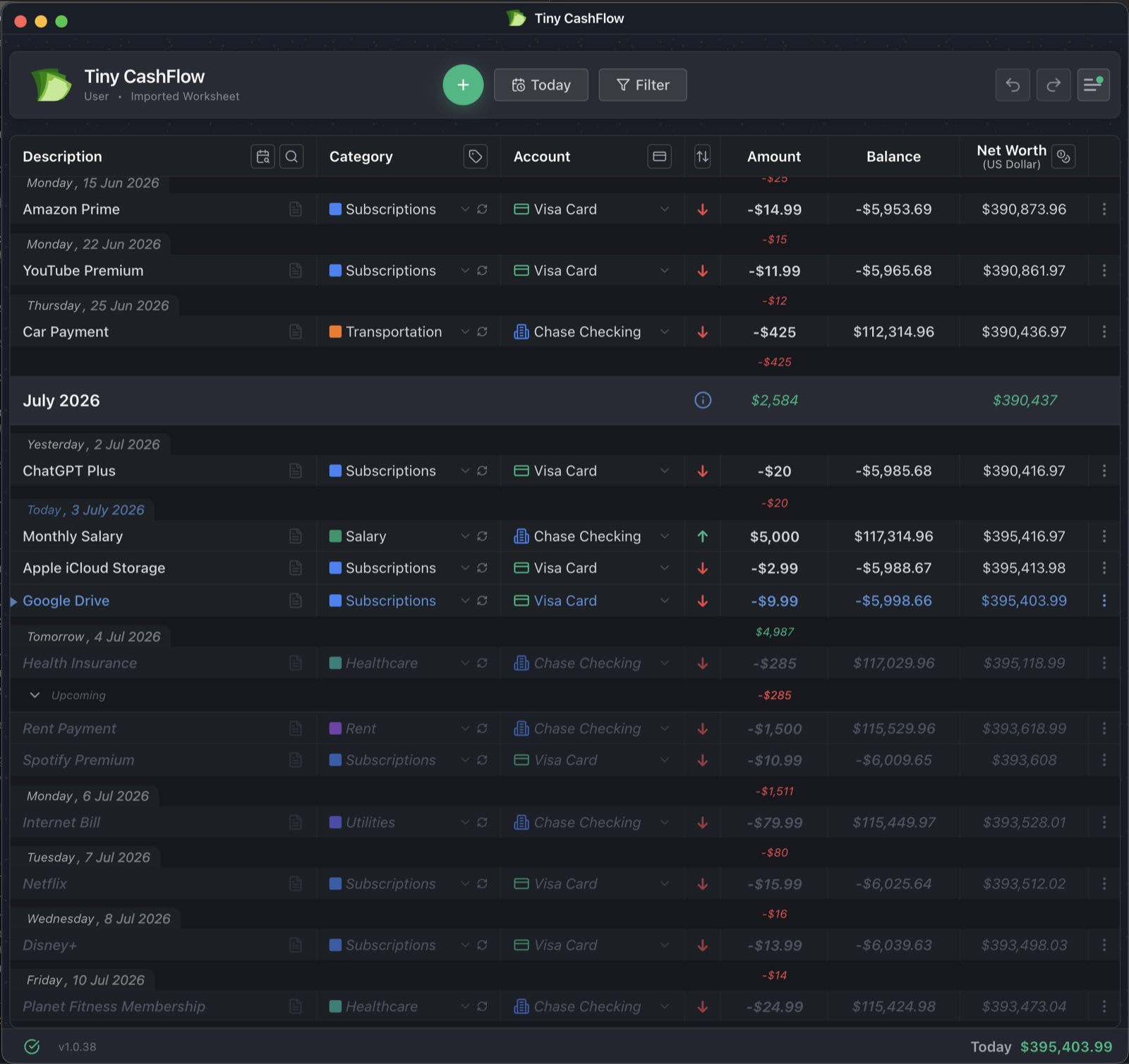Click the undo arrow icon
Image resolution: width=1129 pixels, height=1064 pixels.
1013,85
